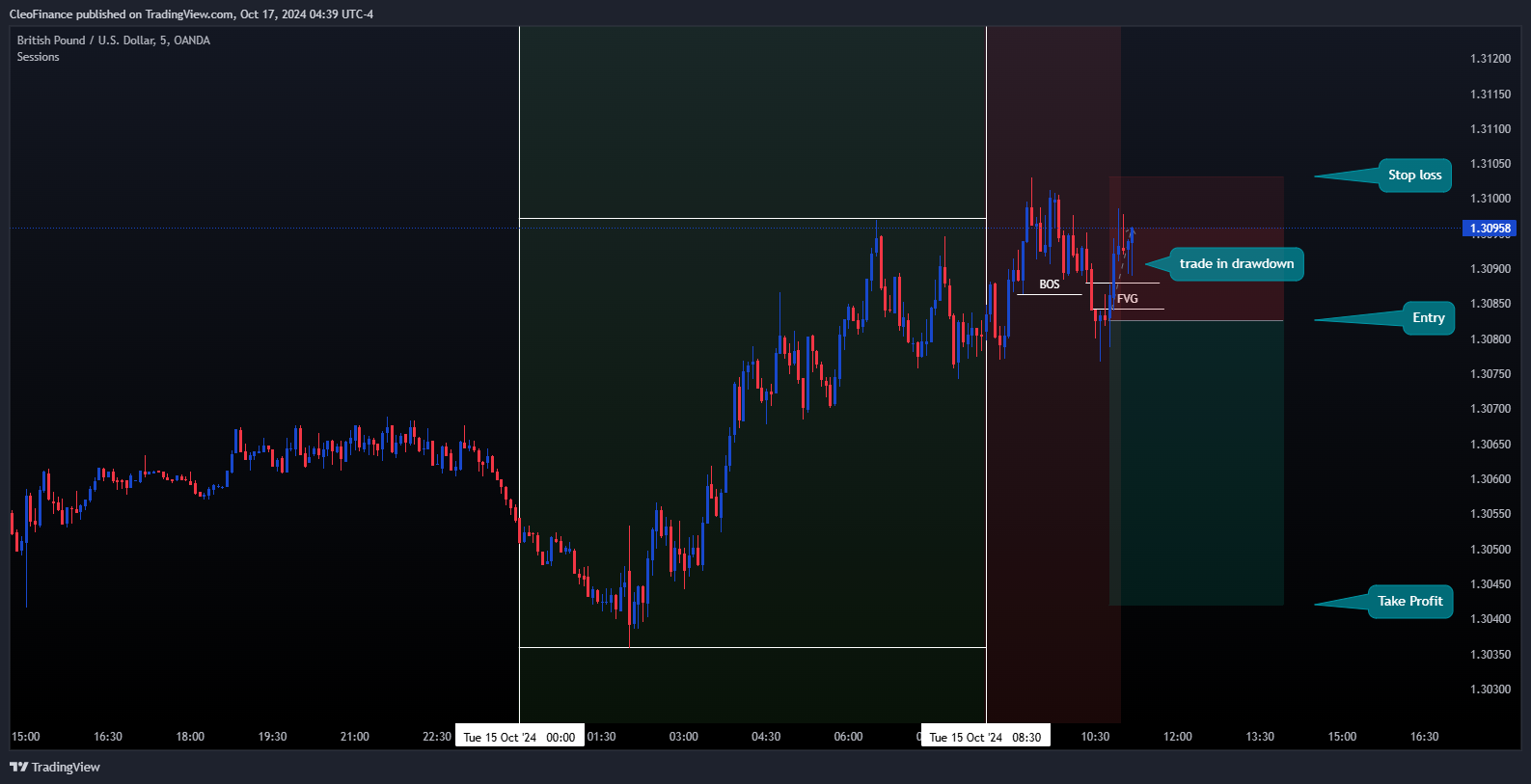Click the 21:00 time axis label
The image size is (1531, 784).
(x=355, y=737)
